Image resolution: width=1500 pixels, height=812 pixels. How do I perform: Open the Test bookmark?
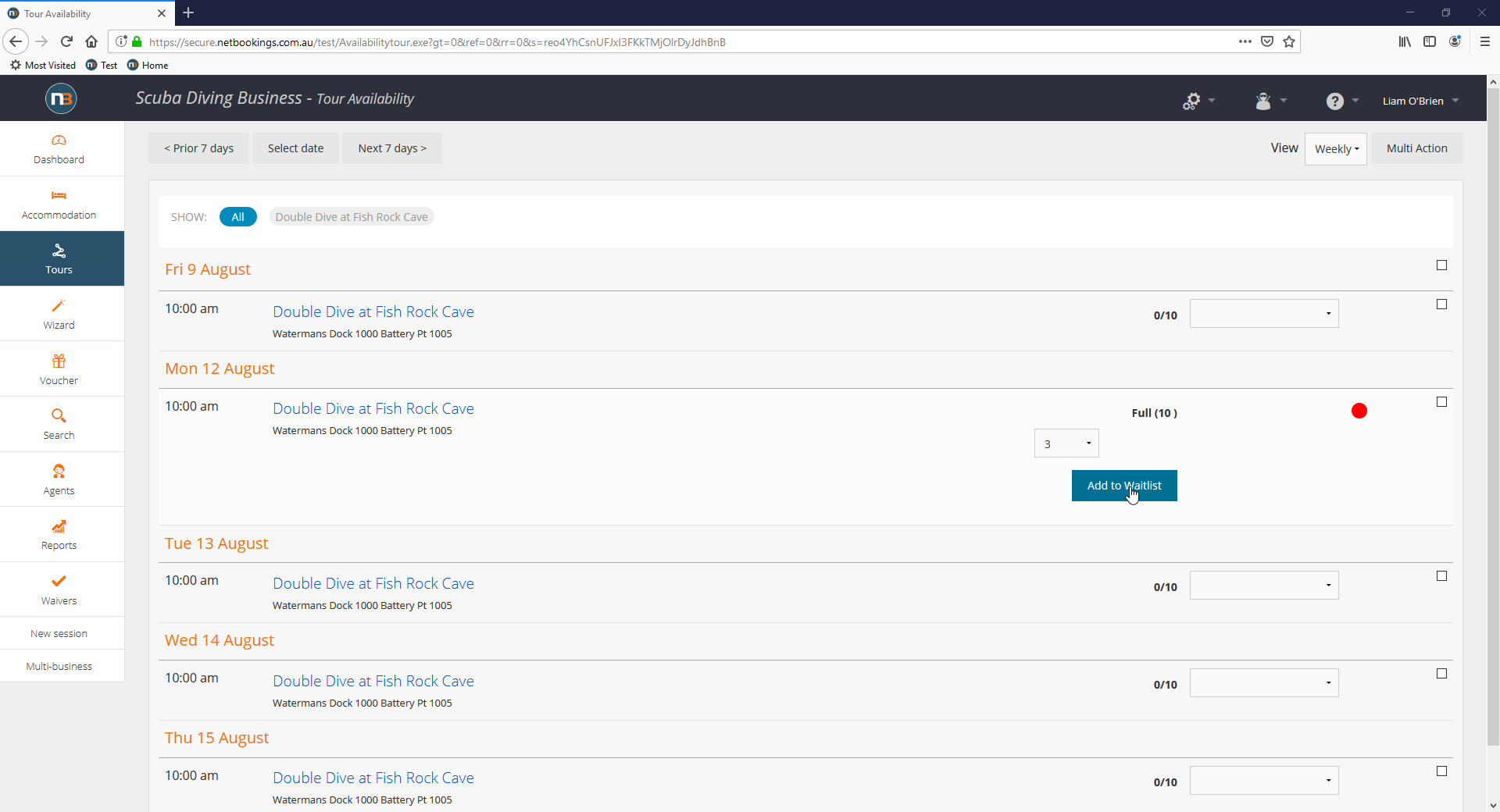pos(102,66)
